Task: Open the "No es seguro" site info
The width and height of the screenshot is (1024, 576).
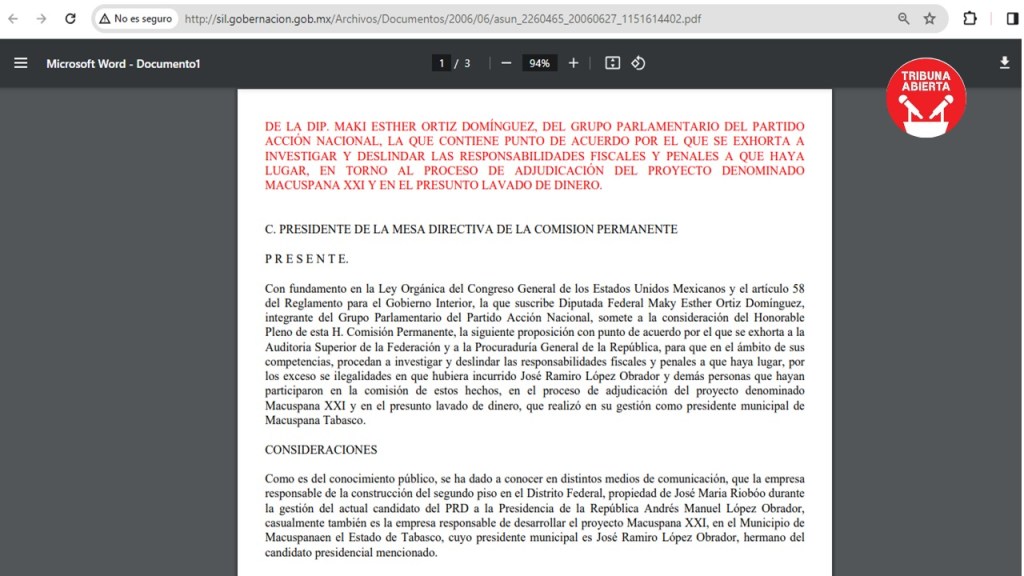Action: pos(136,18)
